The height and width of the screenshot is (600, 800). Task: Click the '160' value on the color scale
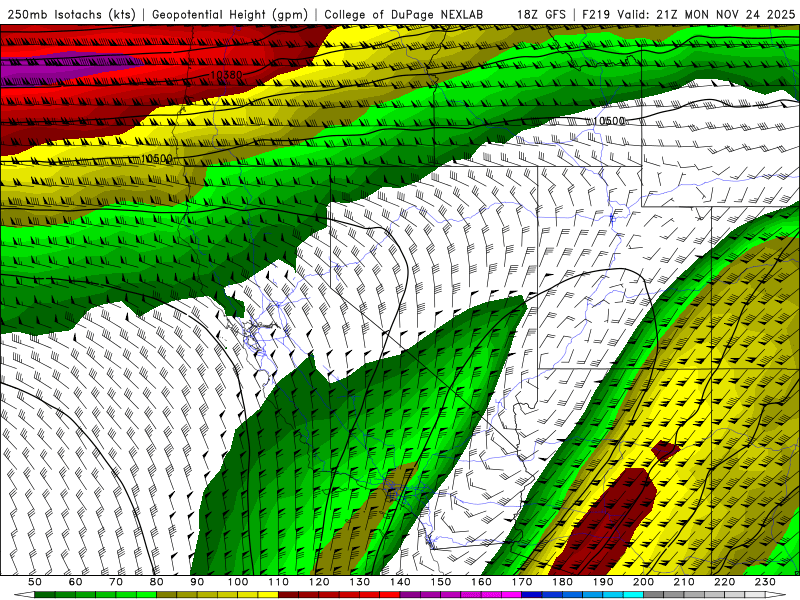481,582
